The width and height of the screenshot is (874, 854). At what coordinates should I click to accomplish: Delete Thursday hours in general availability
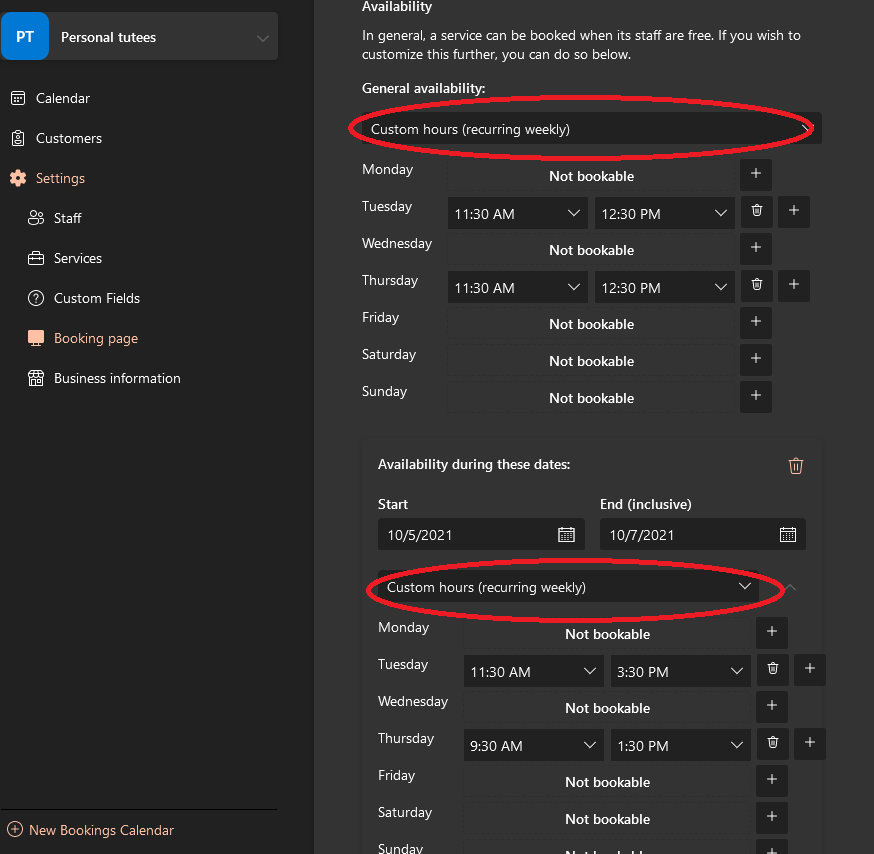point(757,286)
